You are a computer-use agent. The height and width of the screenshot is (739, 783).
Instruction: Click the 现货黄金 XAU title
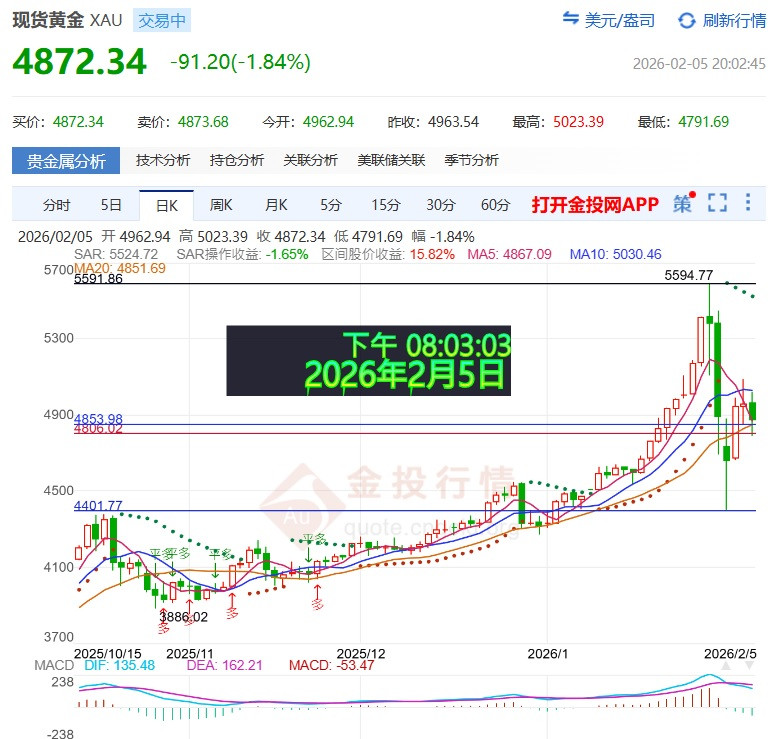67,20
